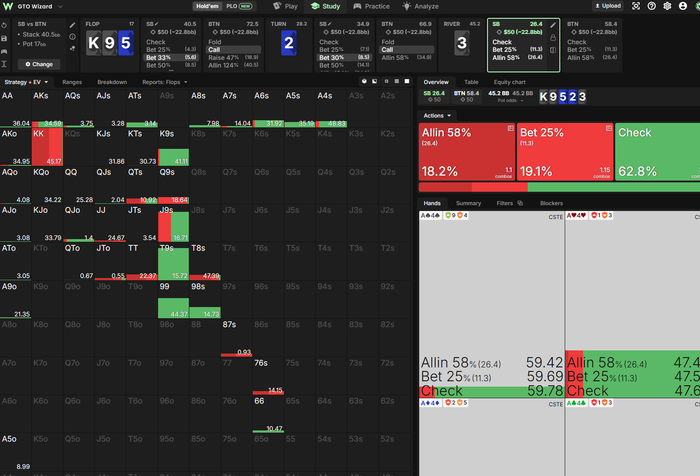This screenshot has width=700, height=476.
Task: Switch game type to PLO
Action: point(239,6)
